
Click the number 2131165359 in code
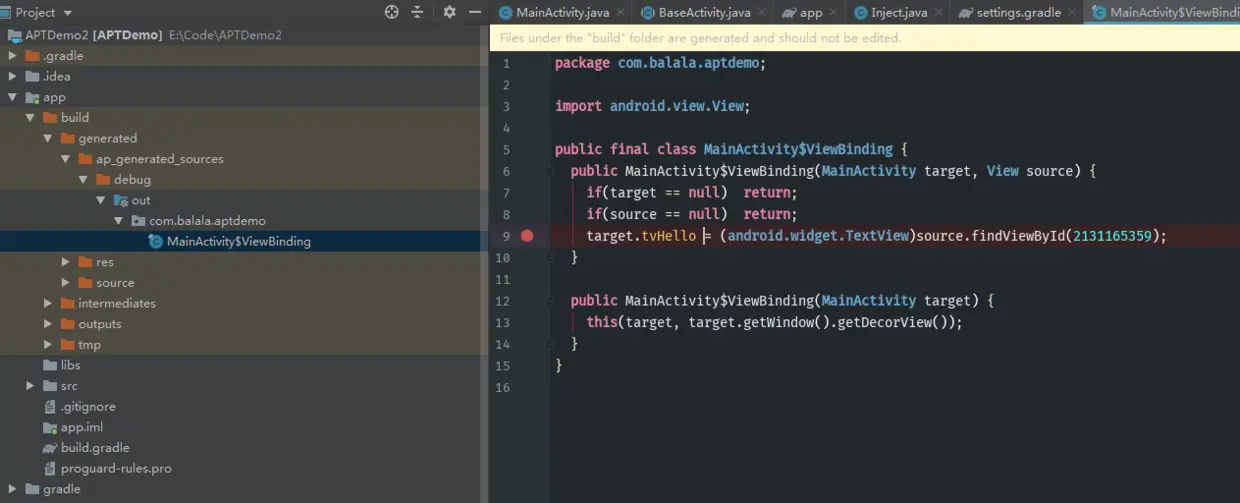(1113, 236)
